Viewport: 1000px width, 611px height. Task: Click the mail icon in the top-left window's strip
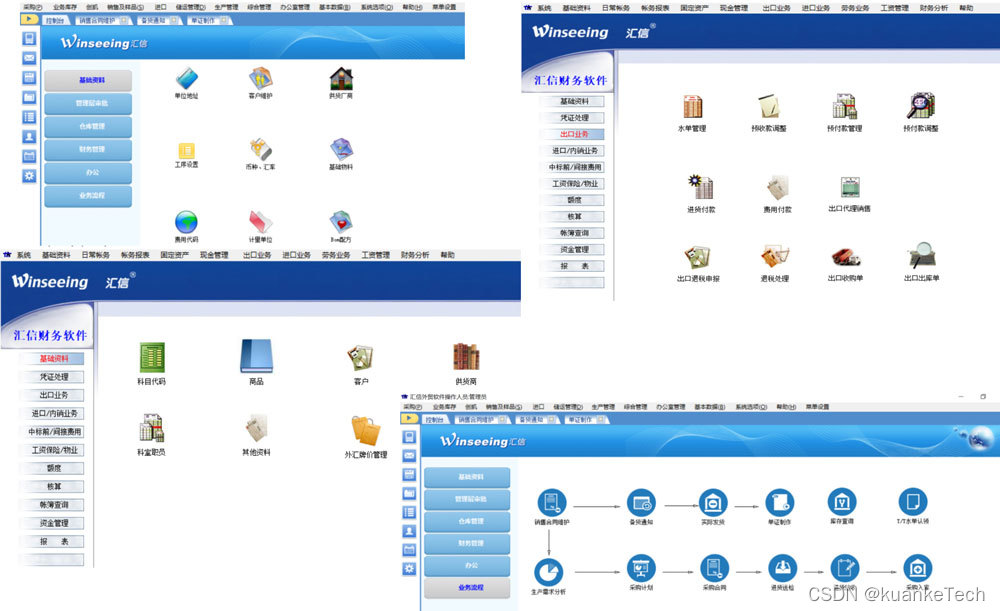29,58
